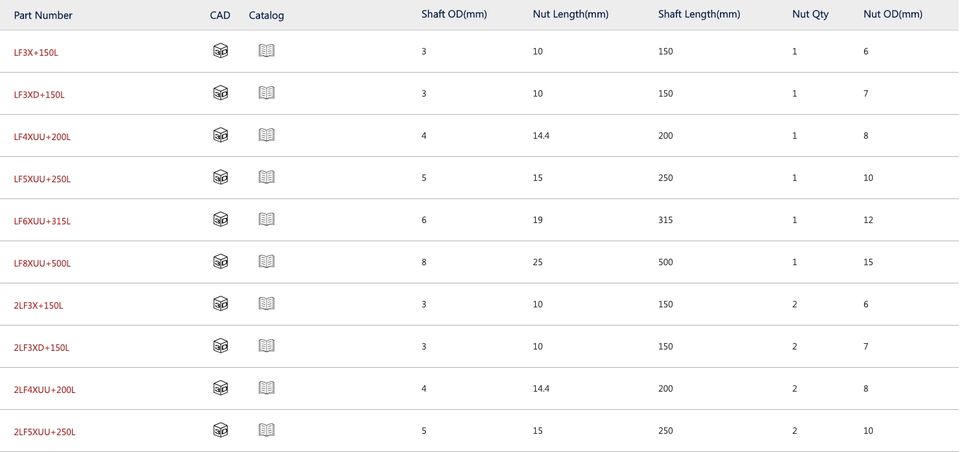Open catalog icon in LF5XUU+250L row
The height and width of the screenshot is (452, 960).
coord(266,178)
